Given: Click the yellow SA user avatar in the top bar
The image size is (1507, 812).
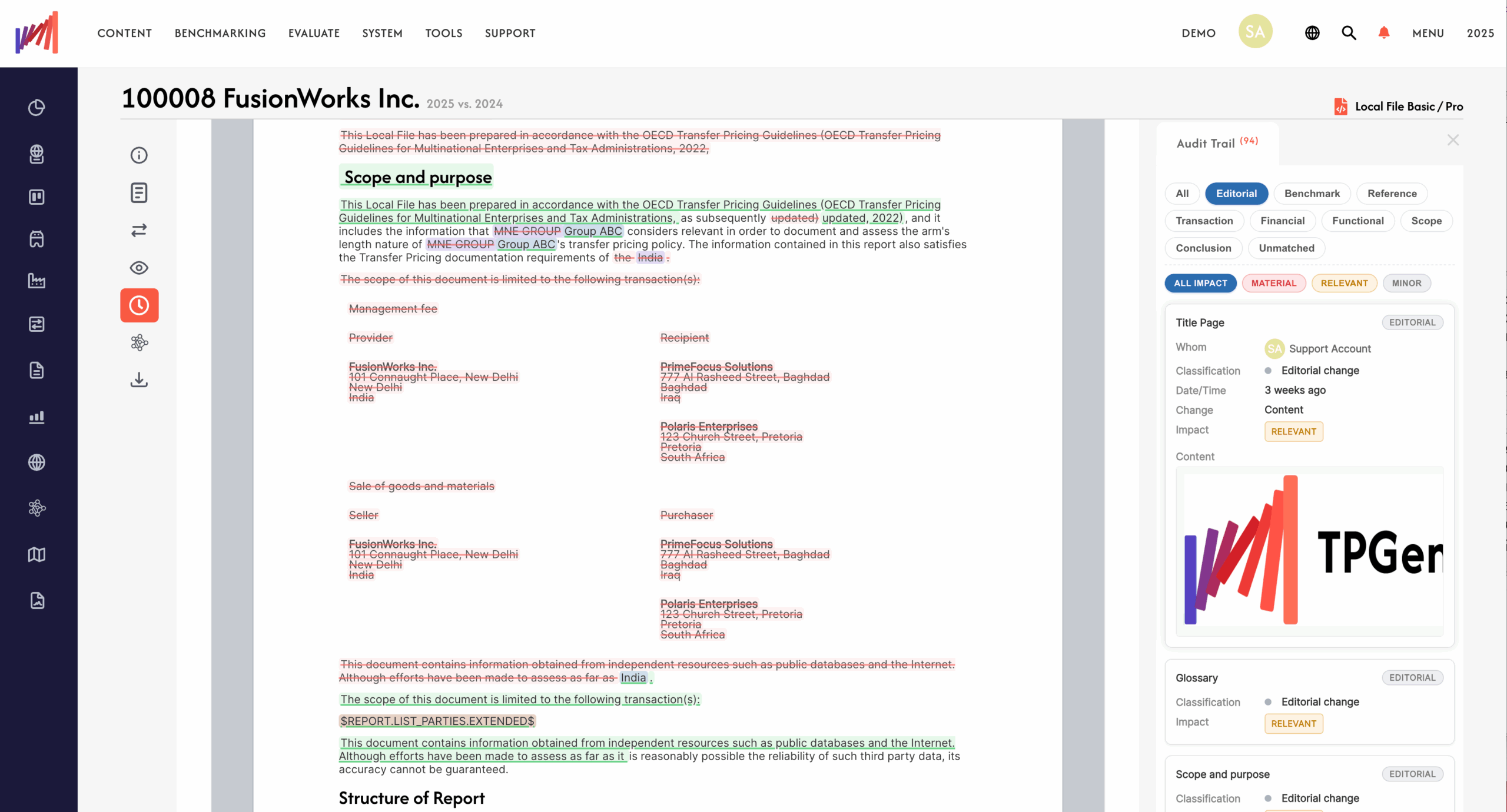Looking at the screenshot, I should pos(1255,32).
